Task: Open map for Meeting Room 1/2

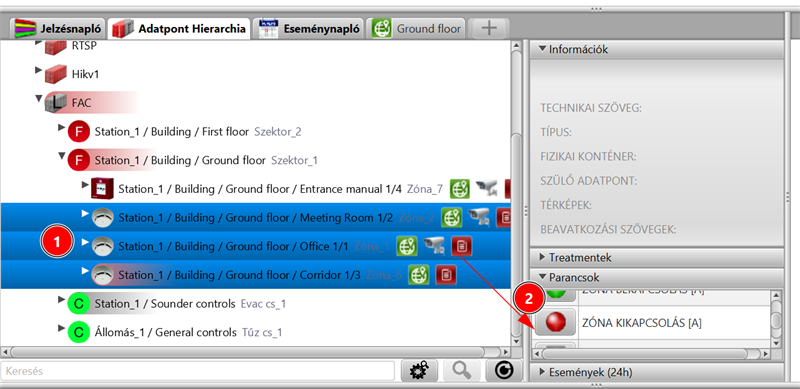Action: [451, 217]
